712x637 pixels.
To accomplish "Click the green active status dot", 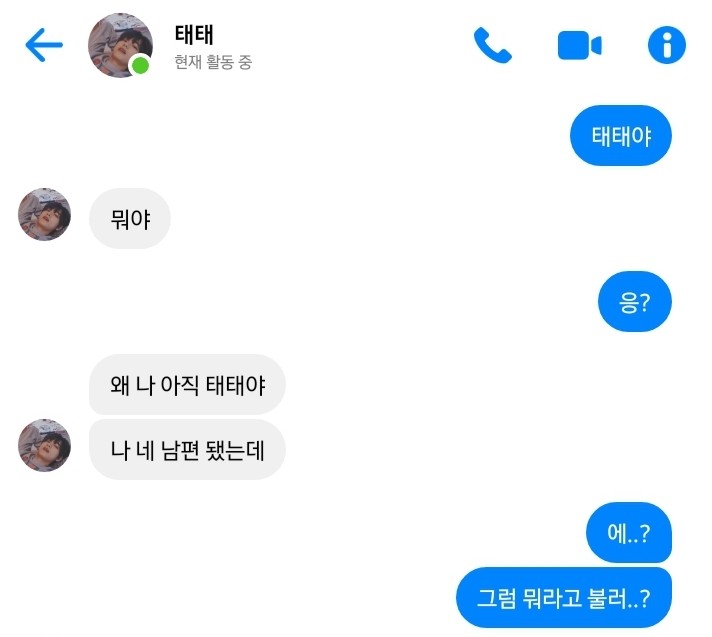I will (x=140, y=66).
